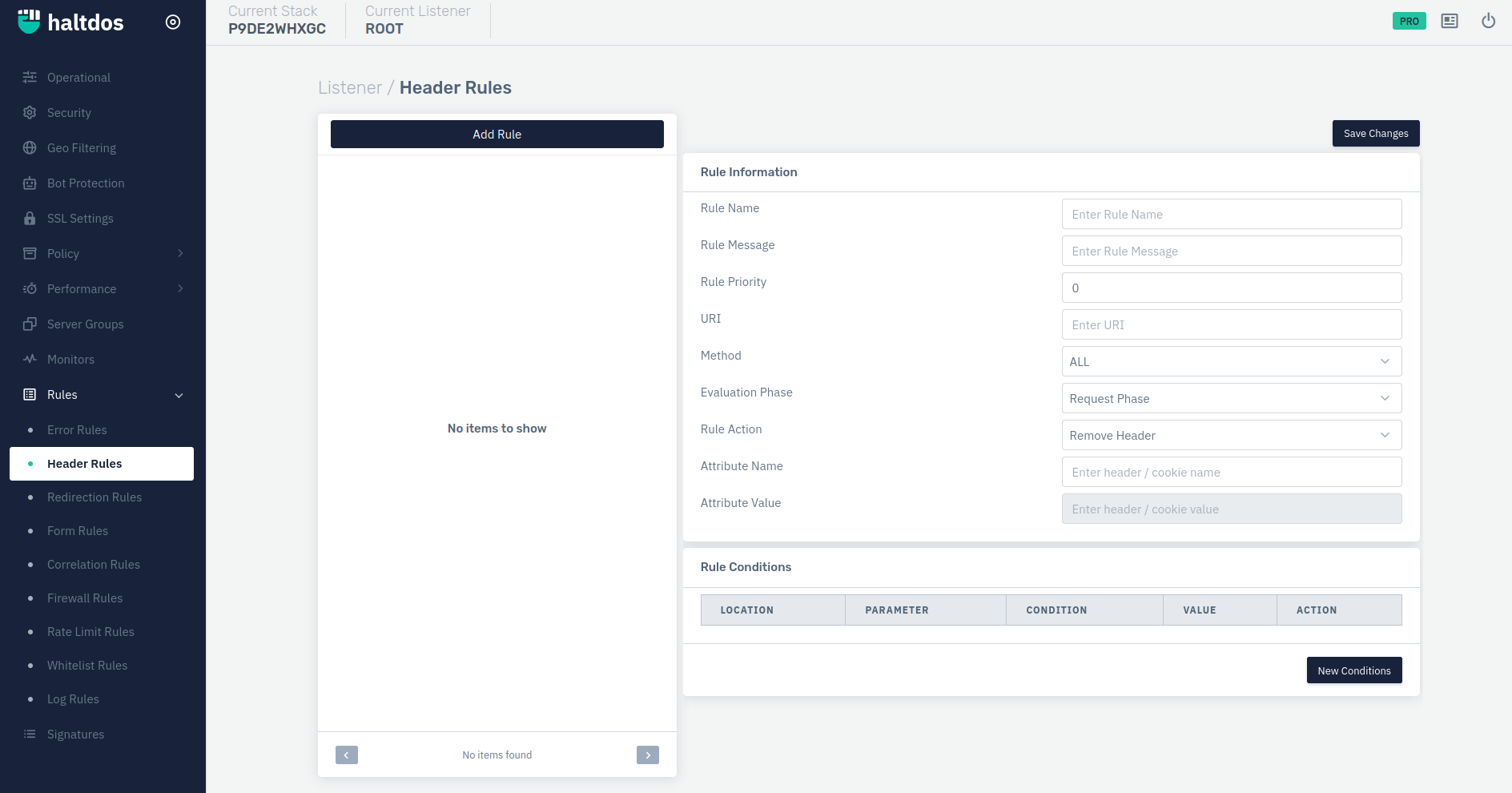Screen dimensions: 1512x793
Task: Click the Listener breadcrumb link
Action: tap(350, 88)
